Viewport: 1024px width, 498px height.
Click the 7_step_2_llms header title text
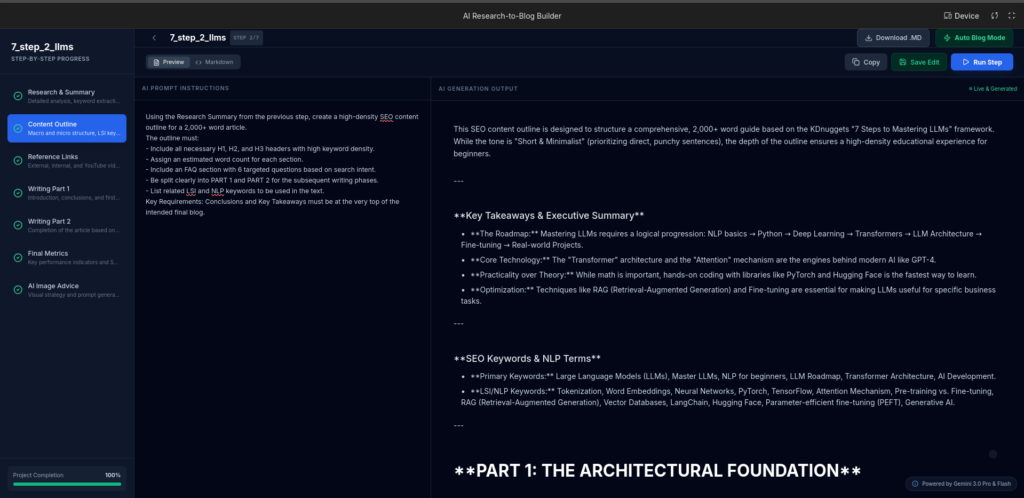click(x=197, y=38)
